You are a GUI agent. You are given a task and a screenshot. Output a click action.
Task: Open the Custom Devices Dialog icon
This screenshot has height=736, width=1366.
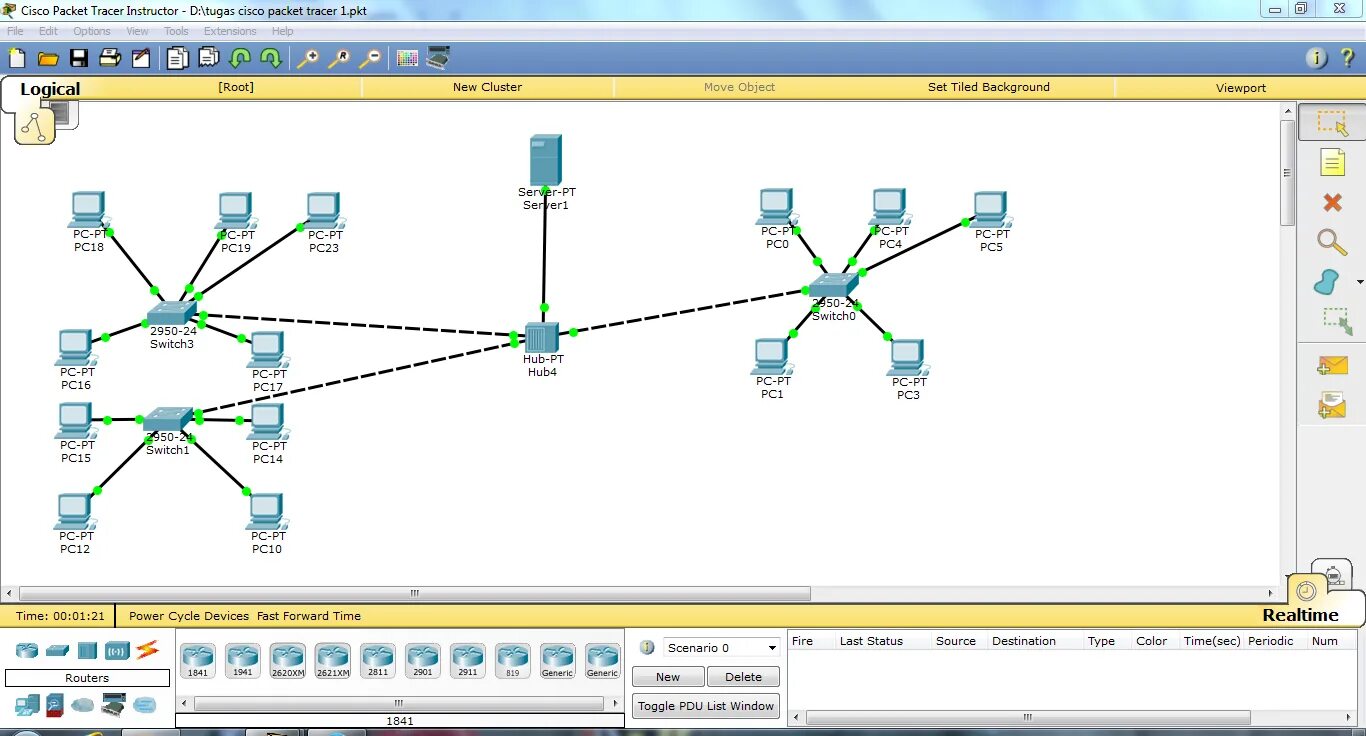[438, 58]
